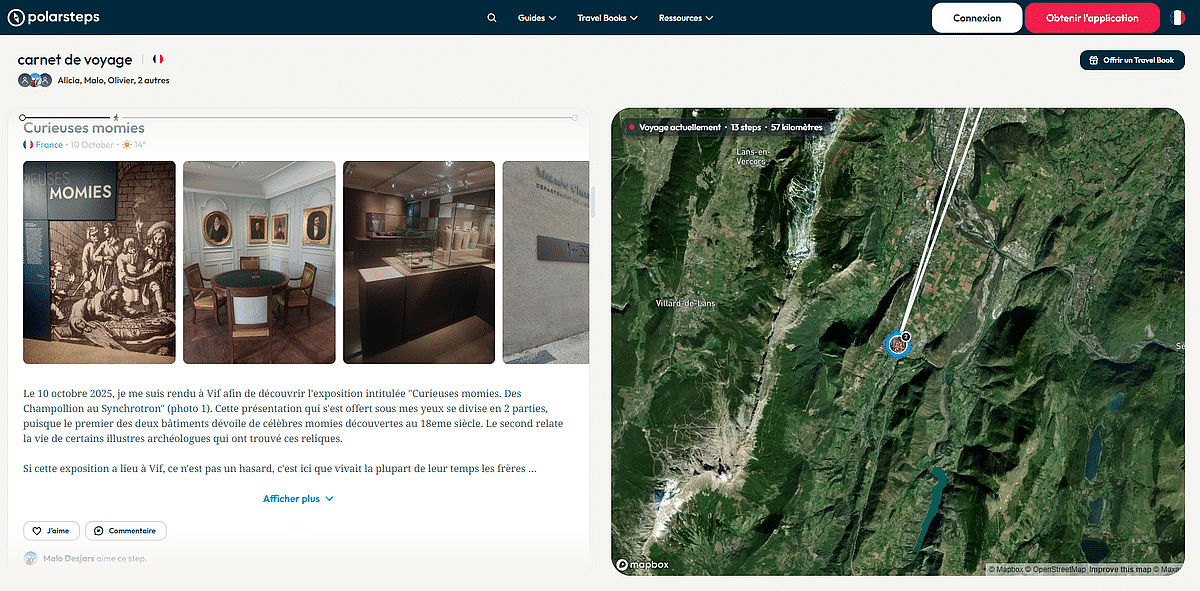Like this step with J'aime

(51, 530)
